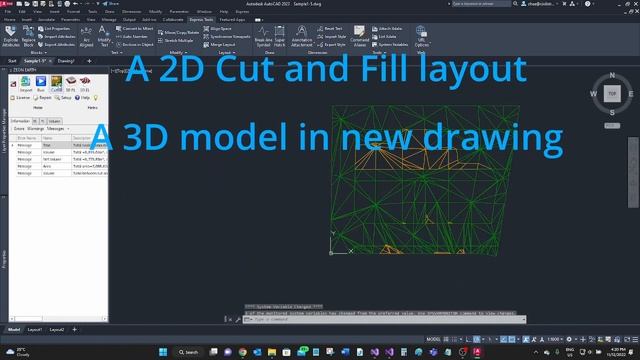Click the customize command line wrench icon
Viewport: 640px width, 360px height.
pos(238,320)
